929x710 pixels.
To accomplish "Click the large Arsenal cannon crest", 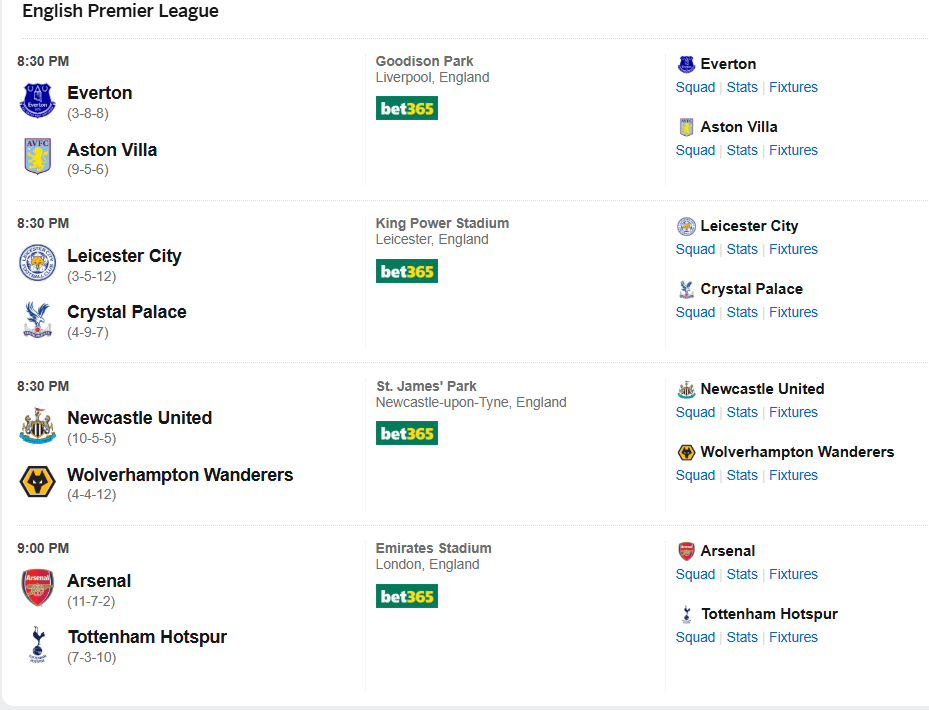I will [x=38, y=588].
